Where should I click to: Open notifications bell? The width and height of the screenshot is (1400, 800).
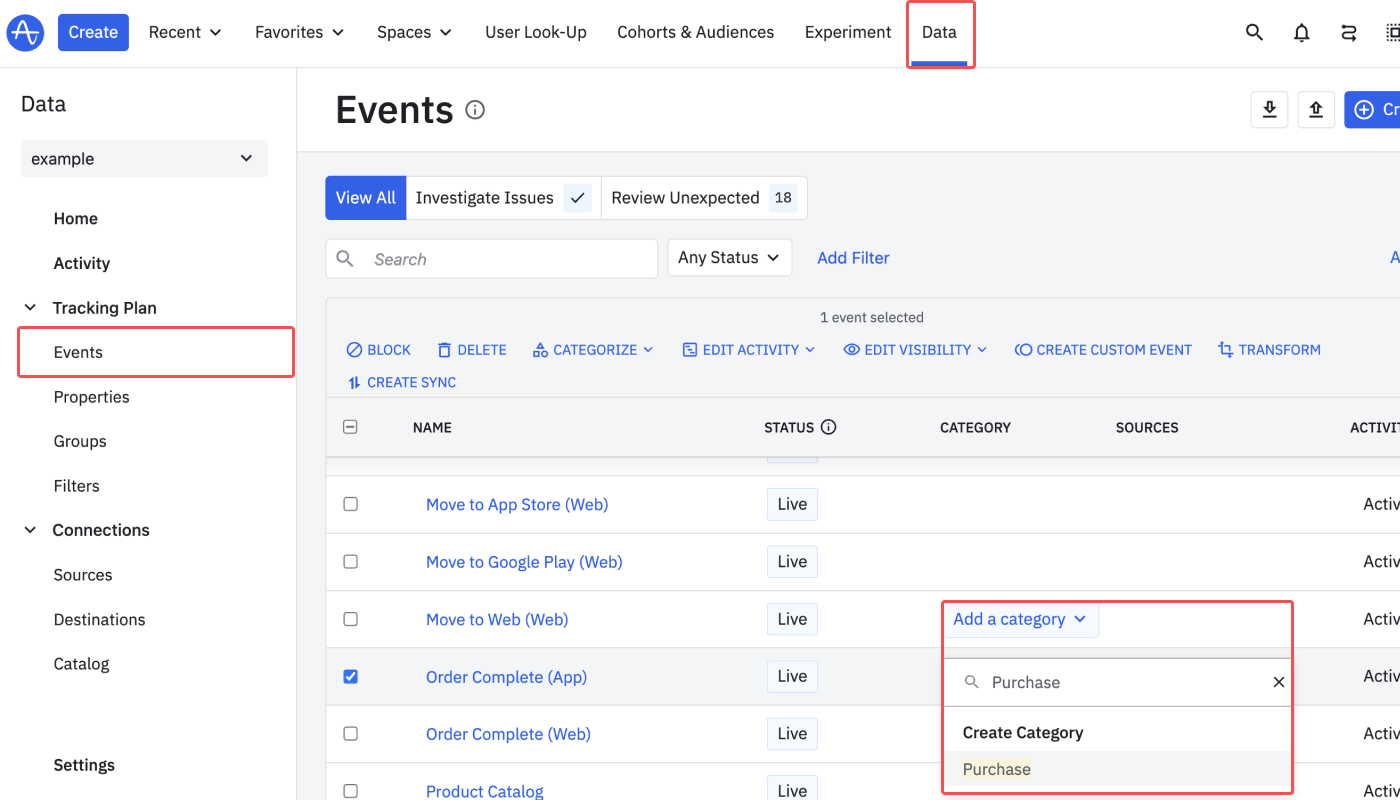point(1301,32)
